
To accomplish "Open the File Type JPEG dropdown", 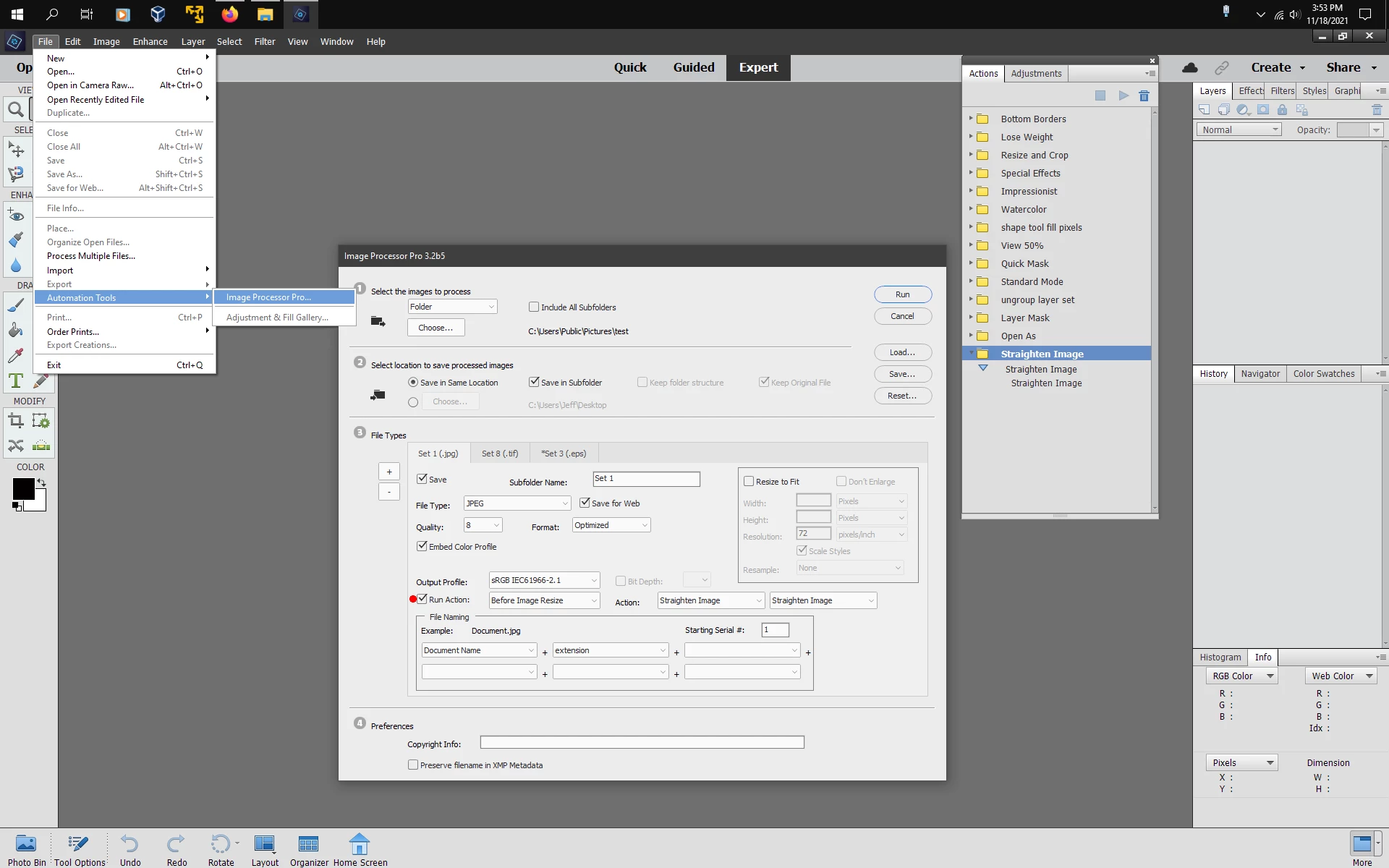I will point(517,503).
